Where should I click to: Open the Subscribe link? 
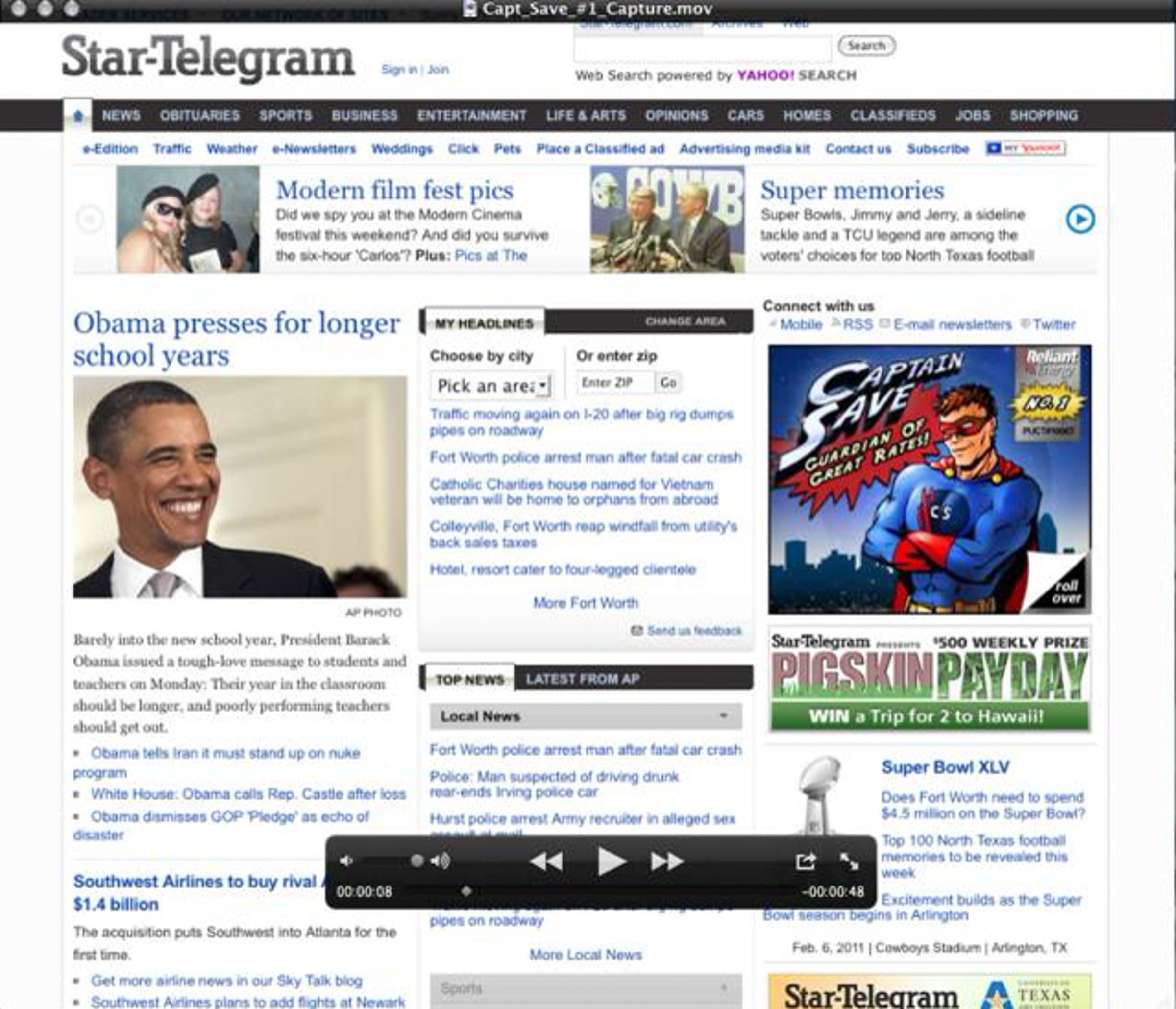click(x=938, y=148)
